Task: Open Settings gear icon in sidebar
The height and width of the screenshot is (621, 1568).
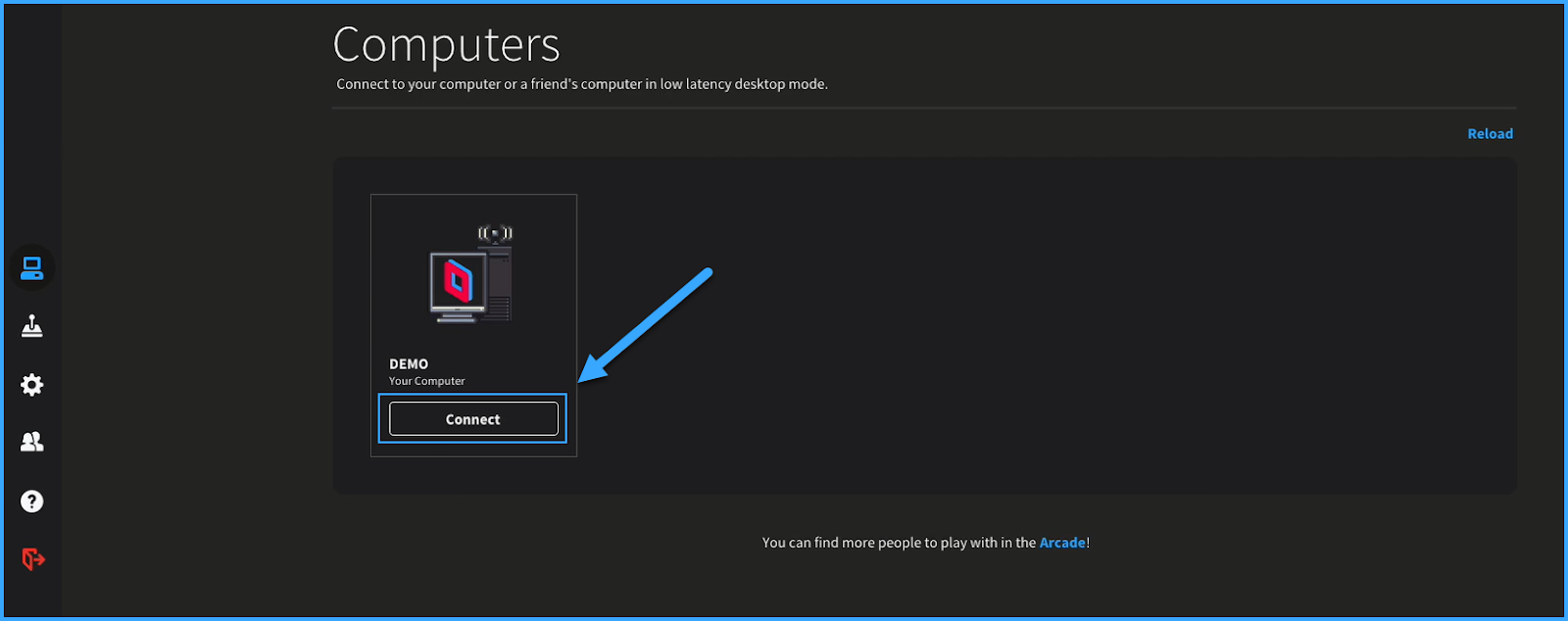Action: coord(32,385)
